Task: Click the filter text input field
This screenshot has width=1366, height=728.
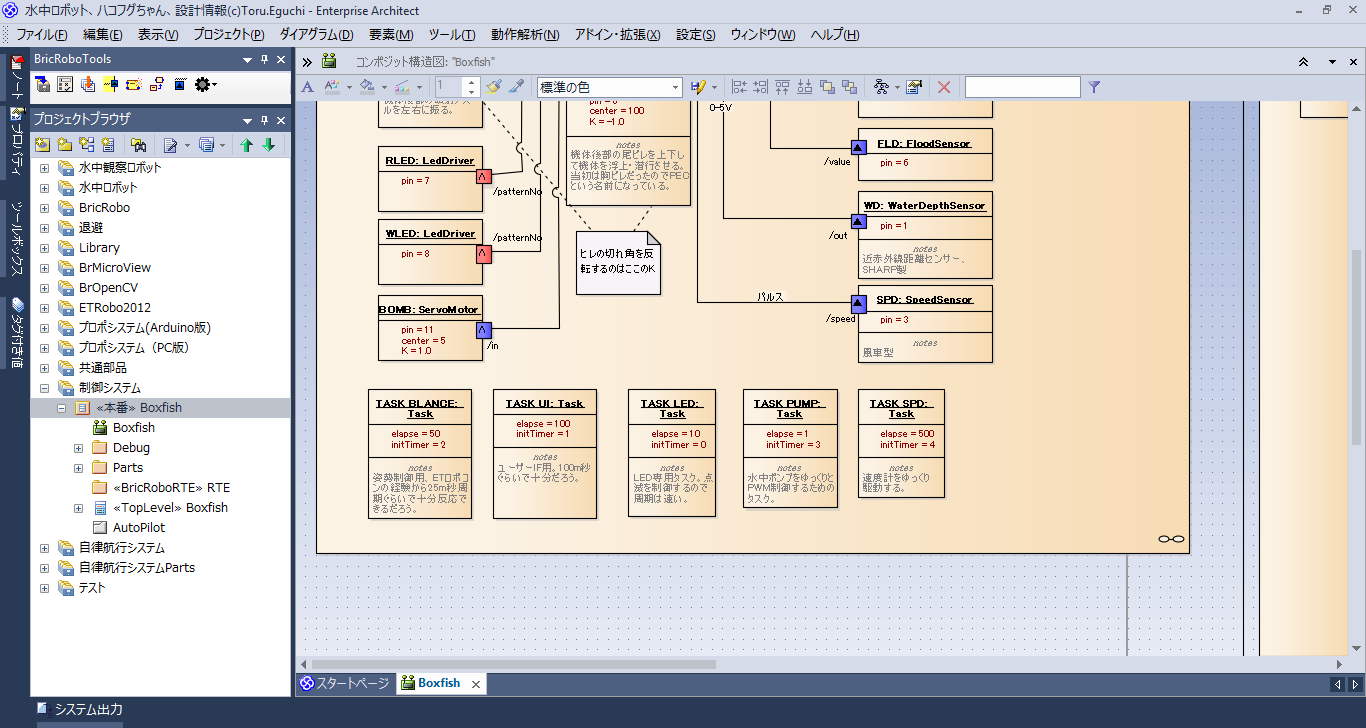Action: pyautogui.click(x=1023, y=88)
